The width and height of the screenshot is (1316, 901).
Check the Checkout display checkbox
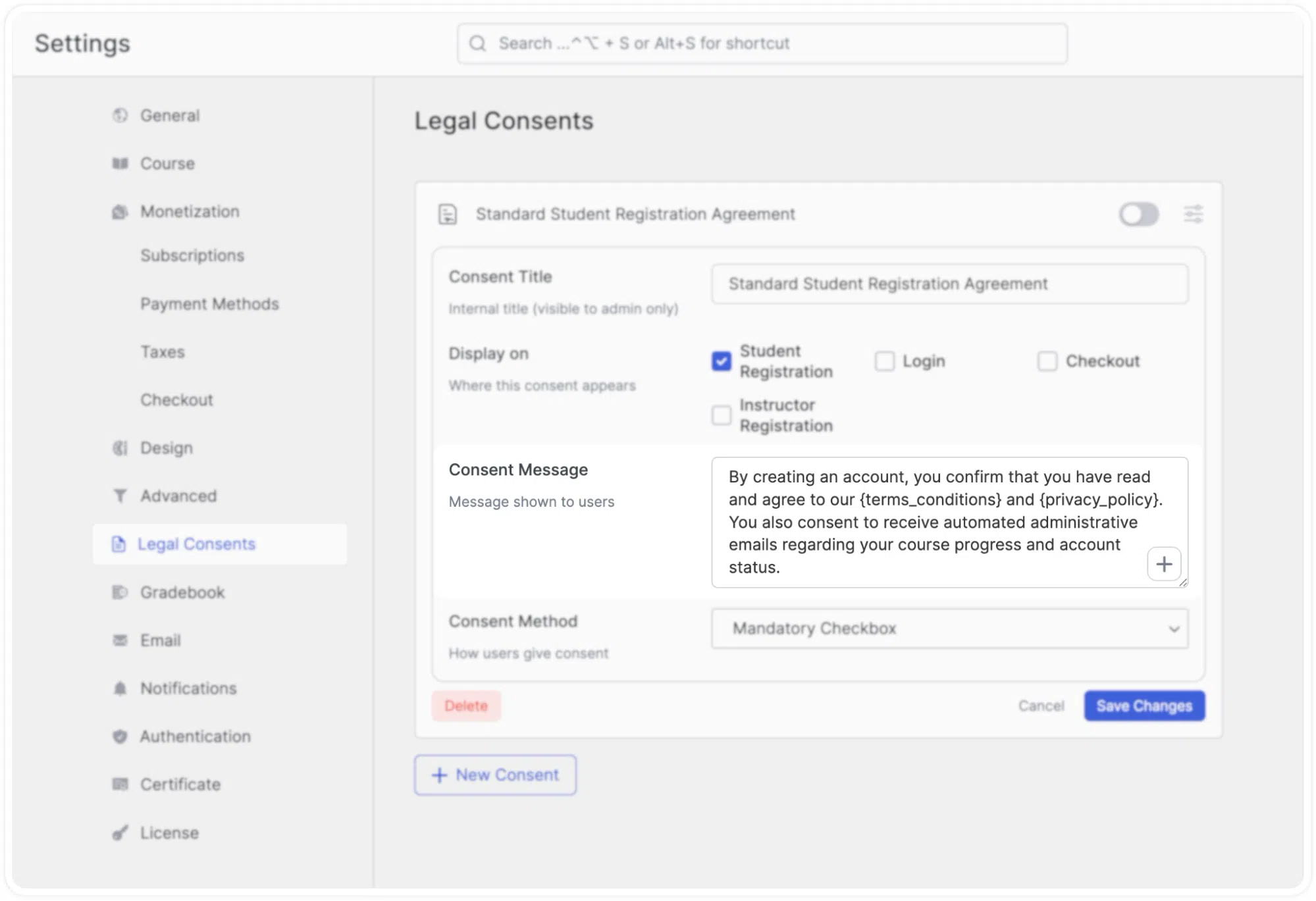[1047, 361]
